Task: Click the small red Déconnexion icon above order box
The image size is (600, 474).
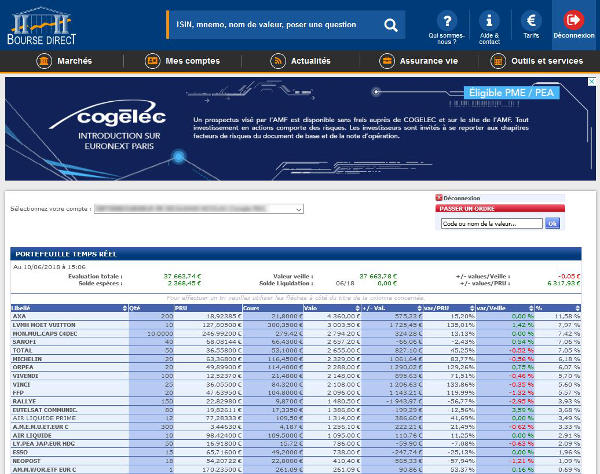Action: [439, 198]
